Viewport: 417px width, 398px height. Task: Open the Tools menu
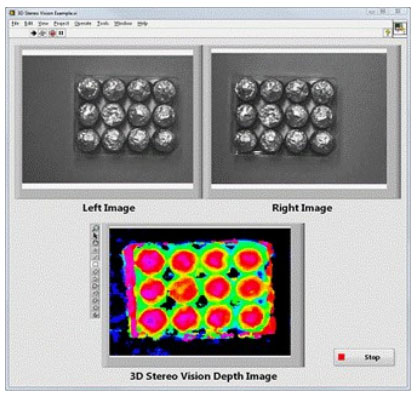[103, 23]
